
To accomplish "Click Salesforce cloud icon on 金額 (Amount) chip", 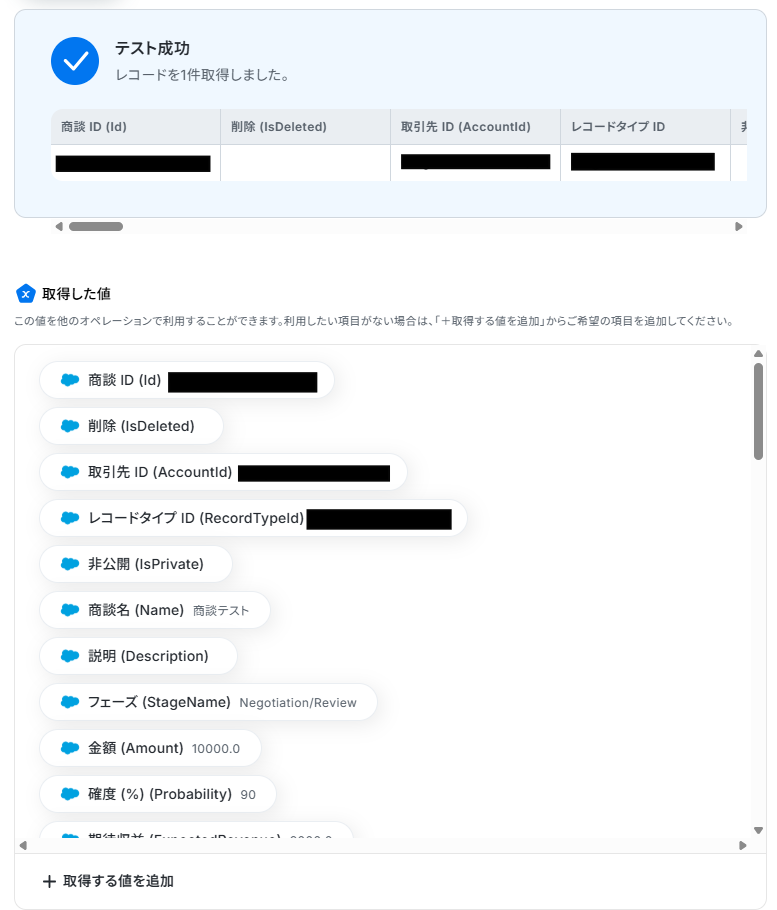I will pos(70,748).
